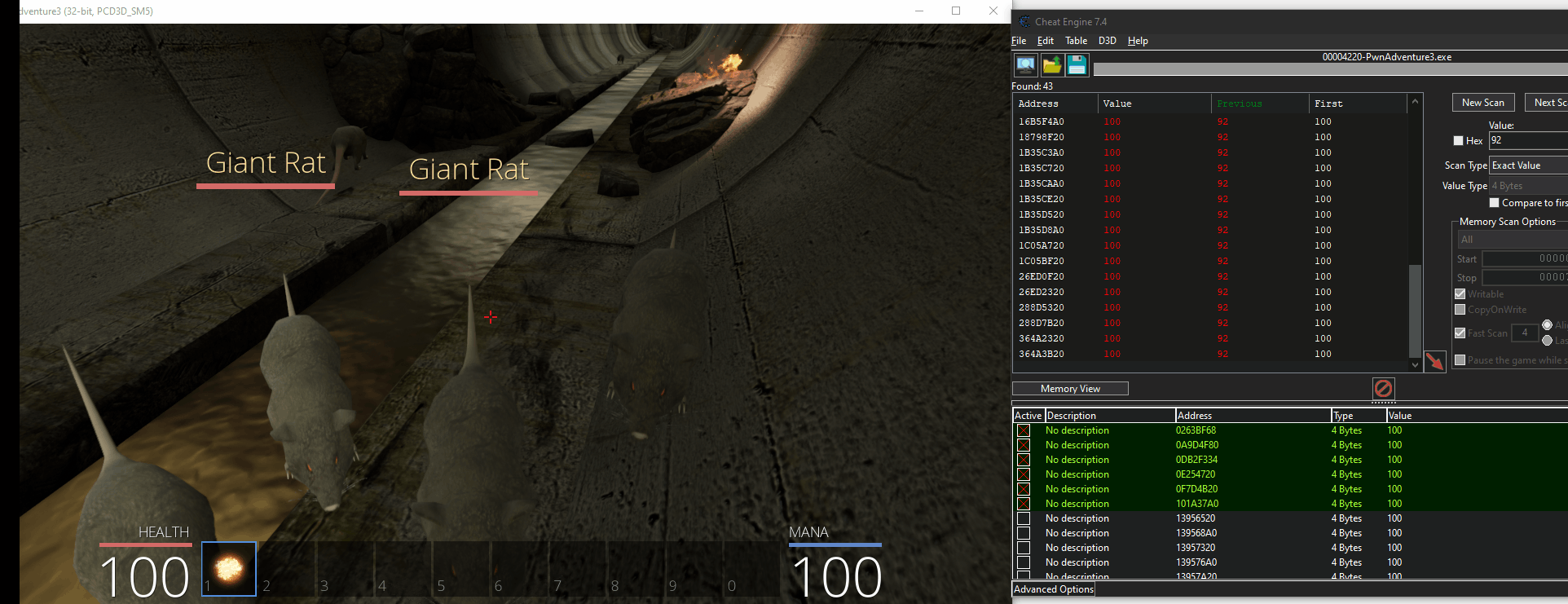Open the D3D menu
This screenshot has width=1568, height=604.
coord(1107,41)
